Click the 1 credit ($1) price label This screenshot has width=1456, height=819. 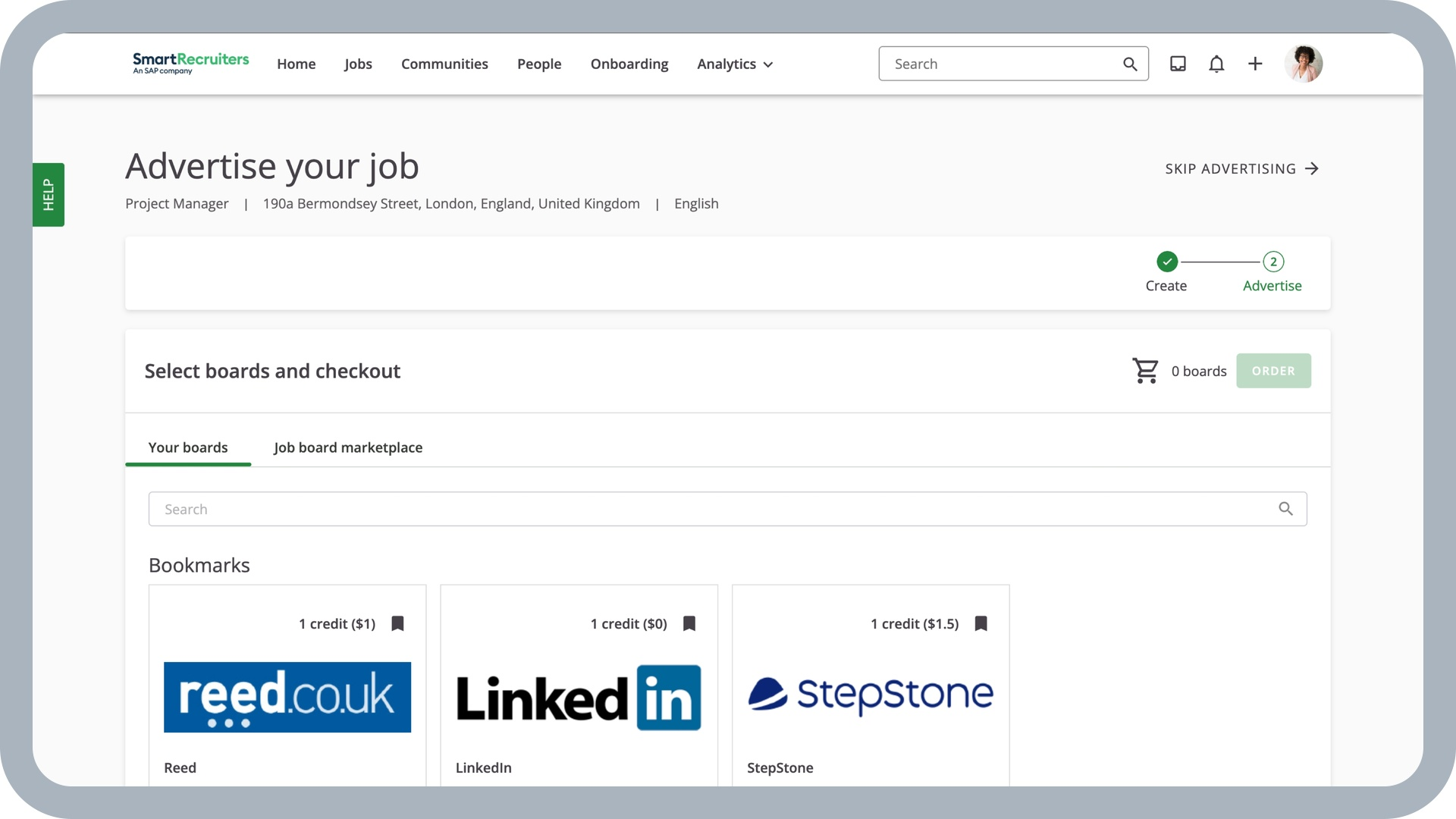coord(337,623)
